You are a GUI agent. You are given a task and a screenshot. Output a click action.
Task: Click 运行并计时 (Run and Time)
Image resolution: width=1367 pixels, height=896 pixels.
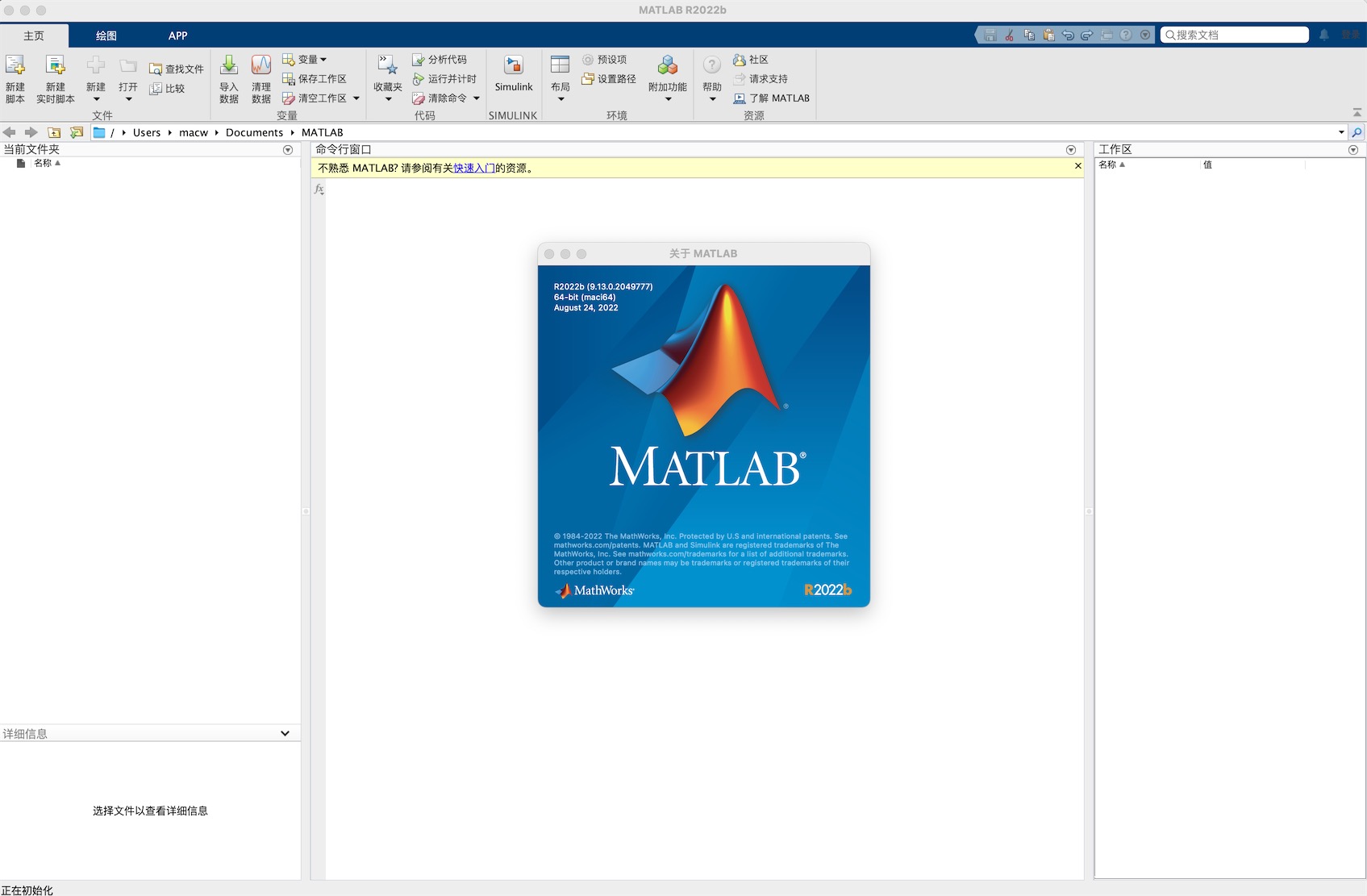(444, 79)
